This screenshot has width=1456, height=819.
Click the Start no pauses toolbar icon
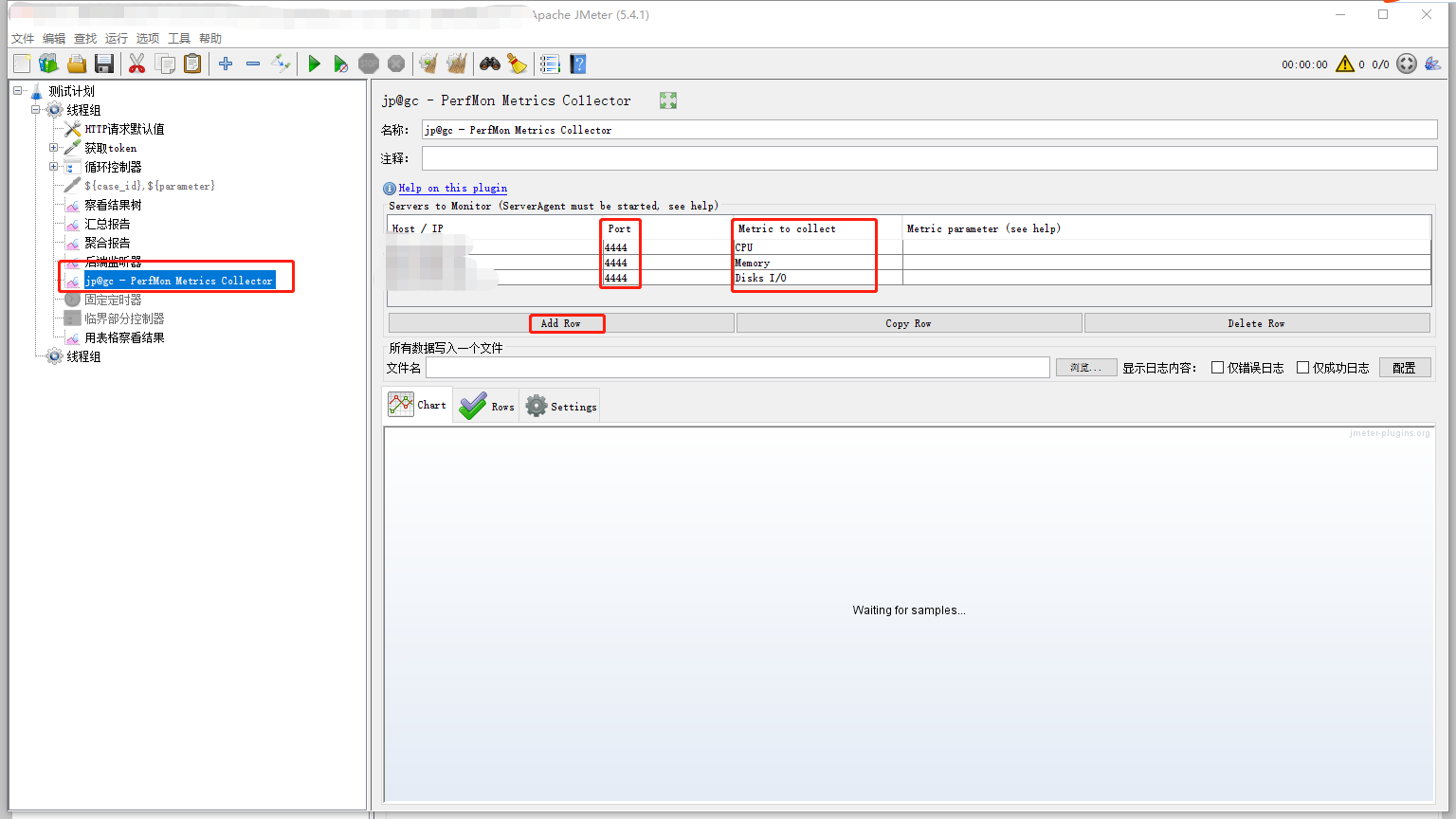(x=342, y=64)
